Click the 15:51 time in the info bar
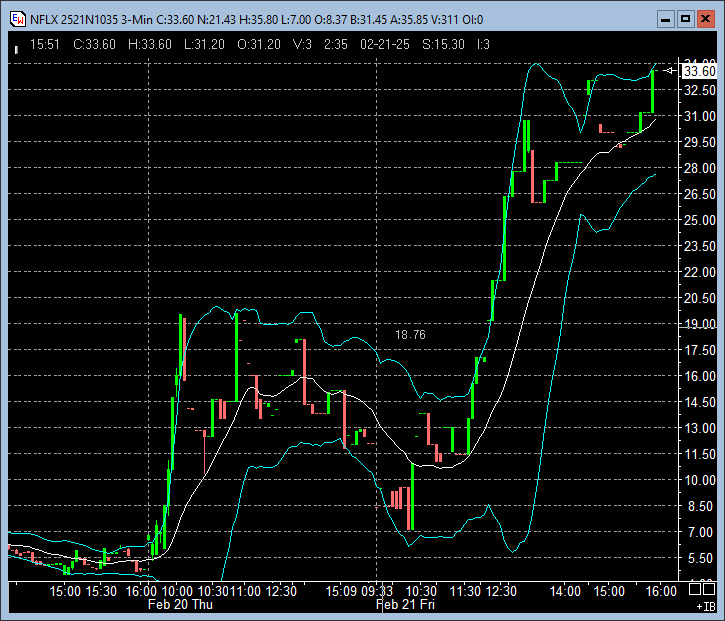 point(45,44)
